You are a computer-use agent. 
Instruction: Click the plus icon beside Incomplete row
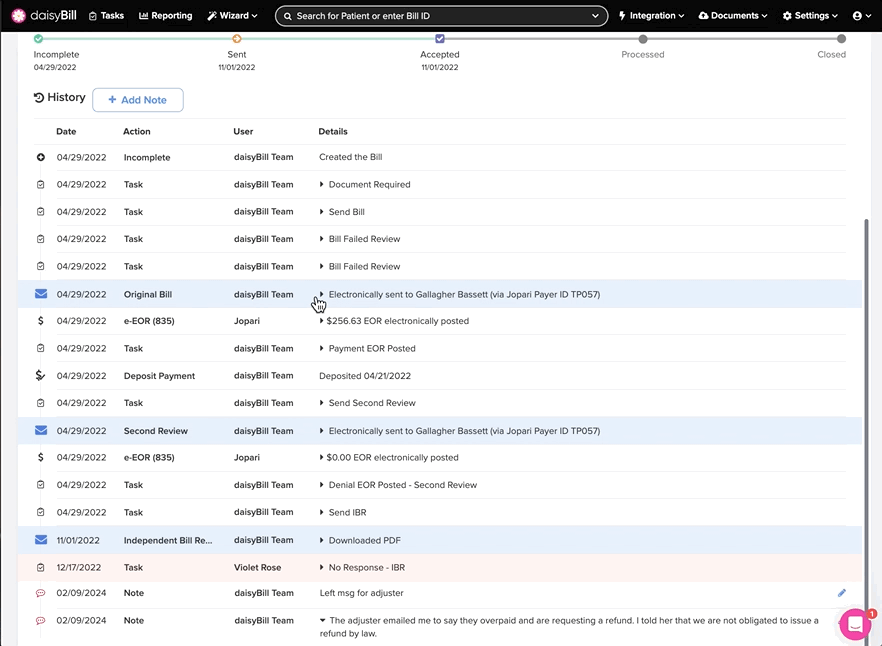click(x=41, y=158)
